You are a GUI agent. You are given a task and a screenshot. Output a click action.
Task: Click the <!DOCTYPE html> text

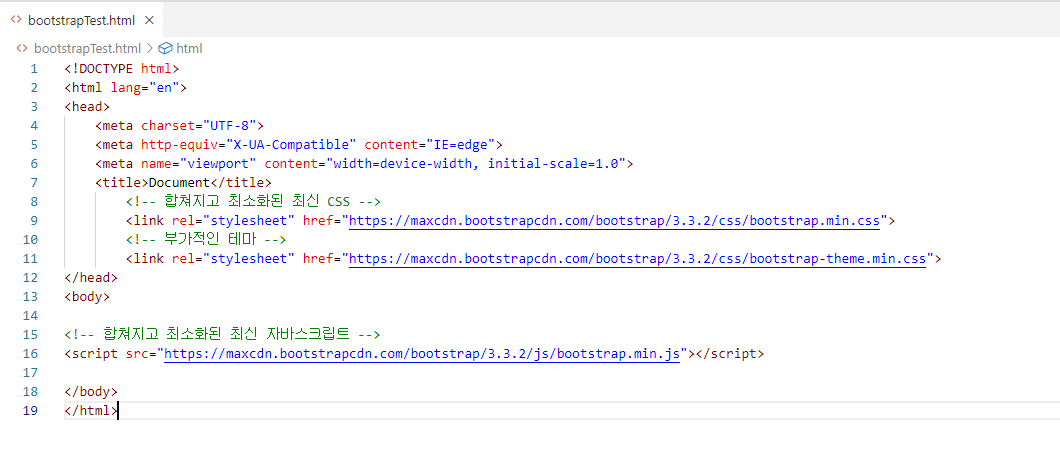tap(122, 68)
